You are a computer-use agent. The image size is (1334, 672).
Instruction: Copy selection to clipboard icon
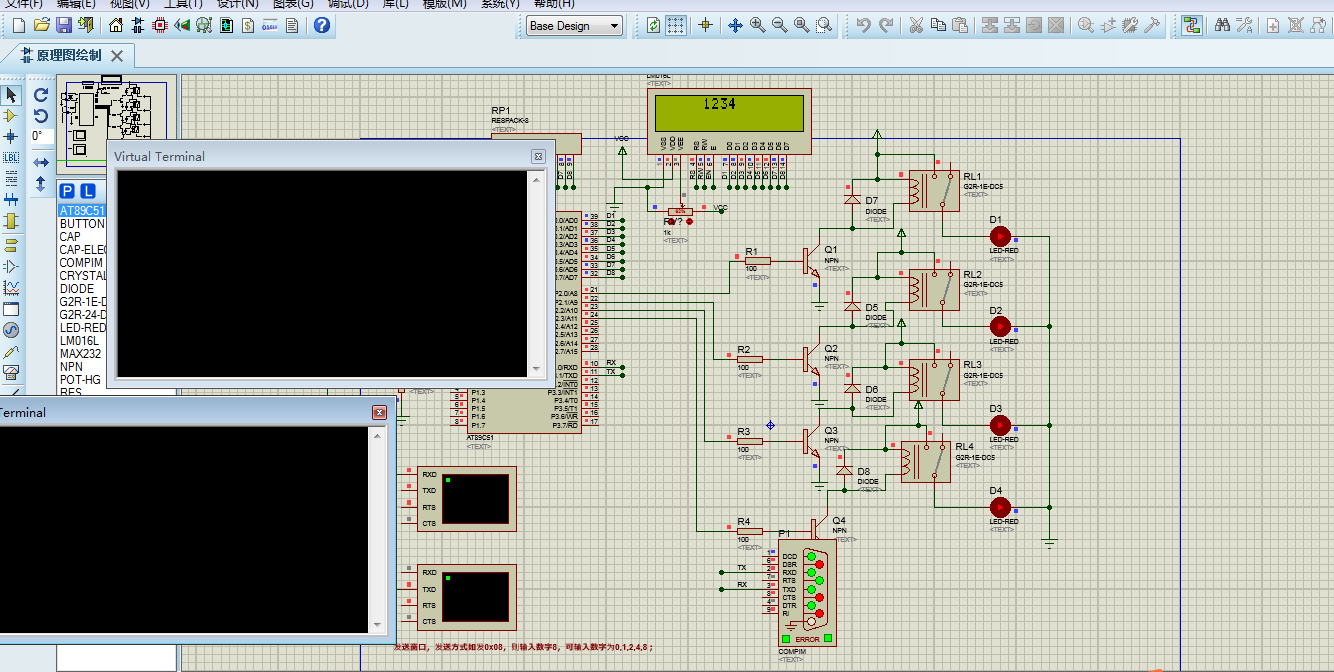coord(938,25)
